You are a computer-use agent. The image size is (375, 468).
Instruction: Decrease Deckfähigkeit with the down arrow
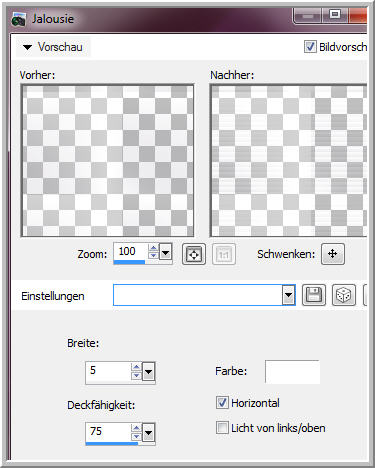136,436
